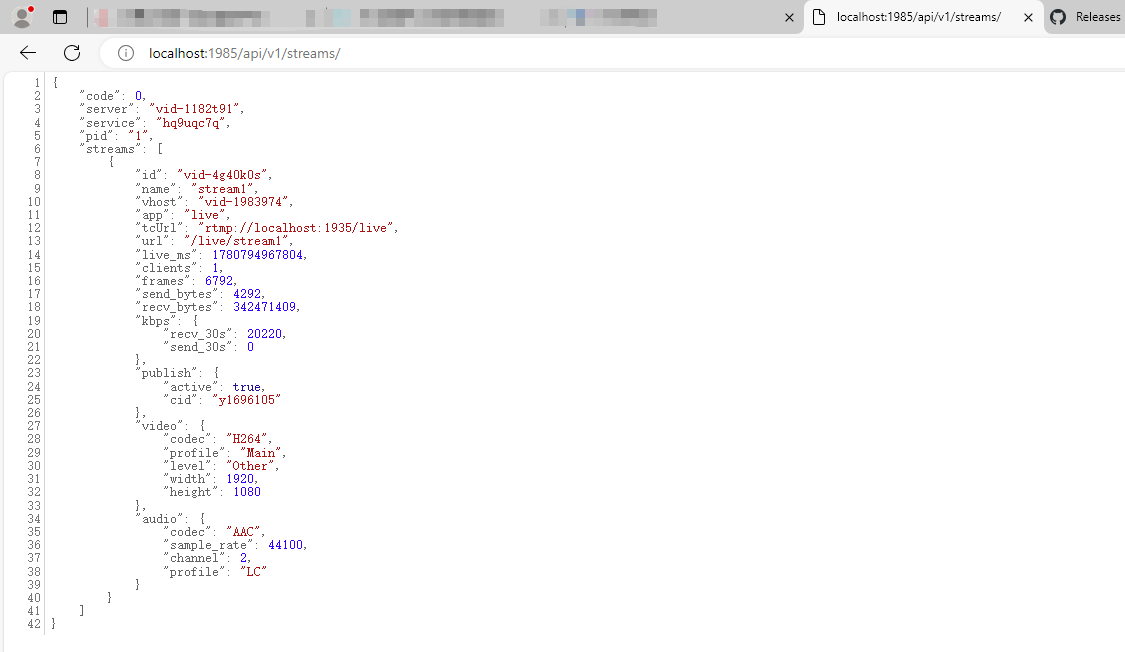Click url value "/live/stream1"
Viewport: 1125px width, 652px height.
tap(237, 241)
